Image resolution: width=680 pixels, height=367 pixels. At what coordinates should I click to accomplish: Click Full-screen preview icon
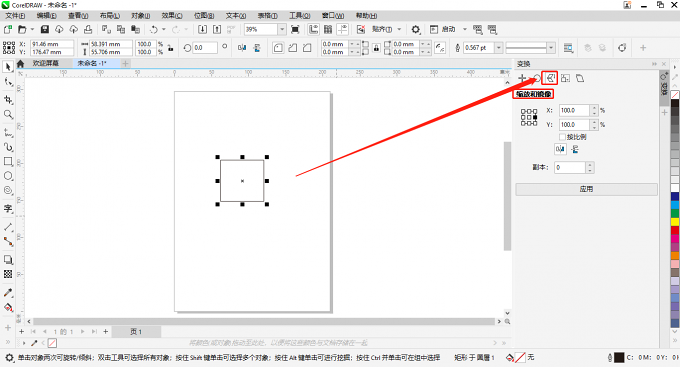pos(295,29)
